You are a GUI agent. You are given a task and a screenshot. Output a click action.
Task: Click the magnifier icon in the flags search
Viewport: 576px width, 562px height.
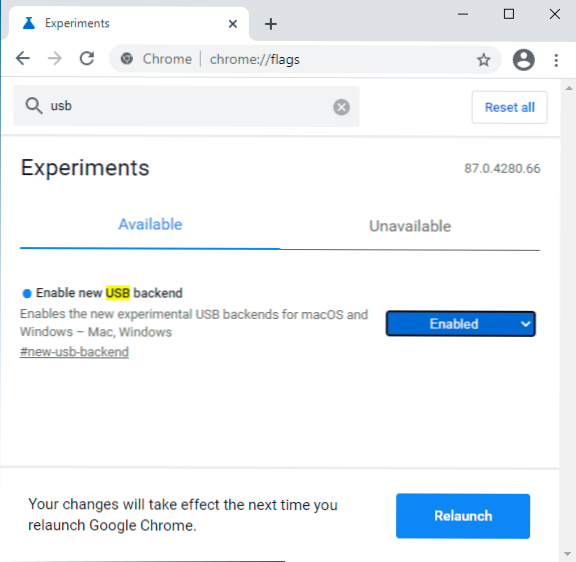click(x=34, y=106)
